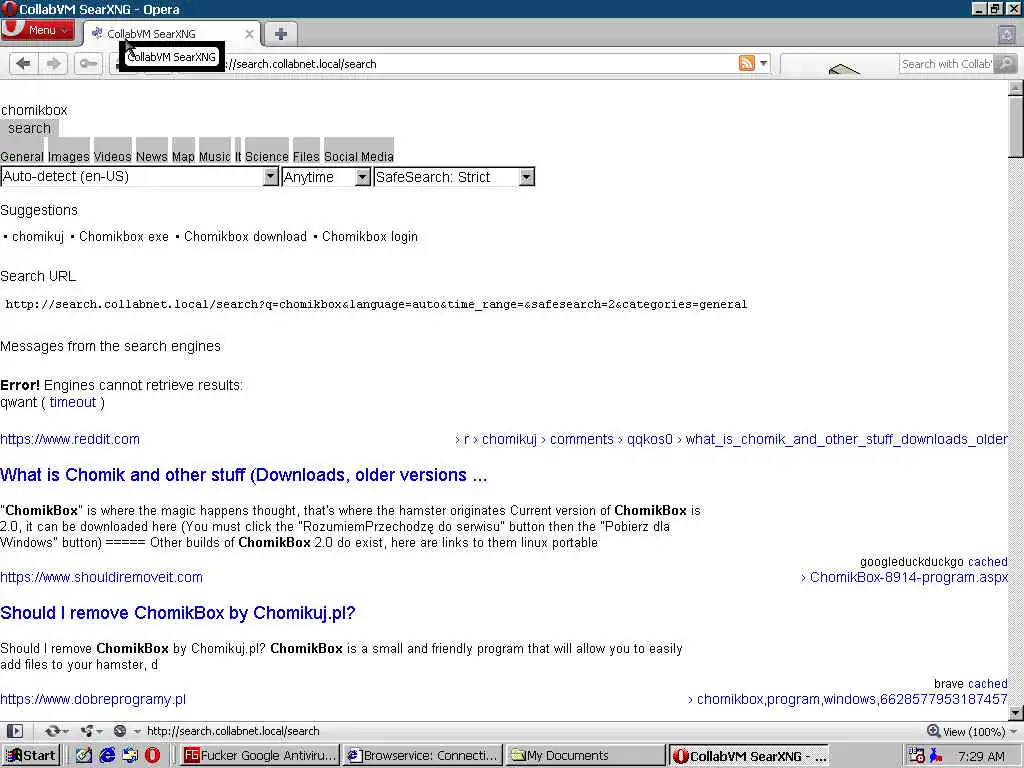The width and height of the screenshot is (1024, 768).
Task: Click the Opera Unite status icon
Action: click(x=88, y=731)
